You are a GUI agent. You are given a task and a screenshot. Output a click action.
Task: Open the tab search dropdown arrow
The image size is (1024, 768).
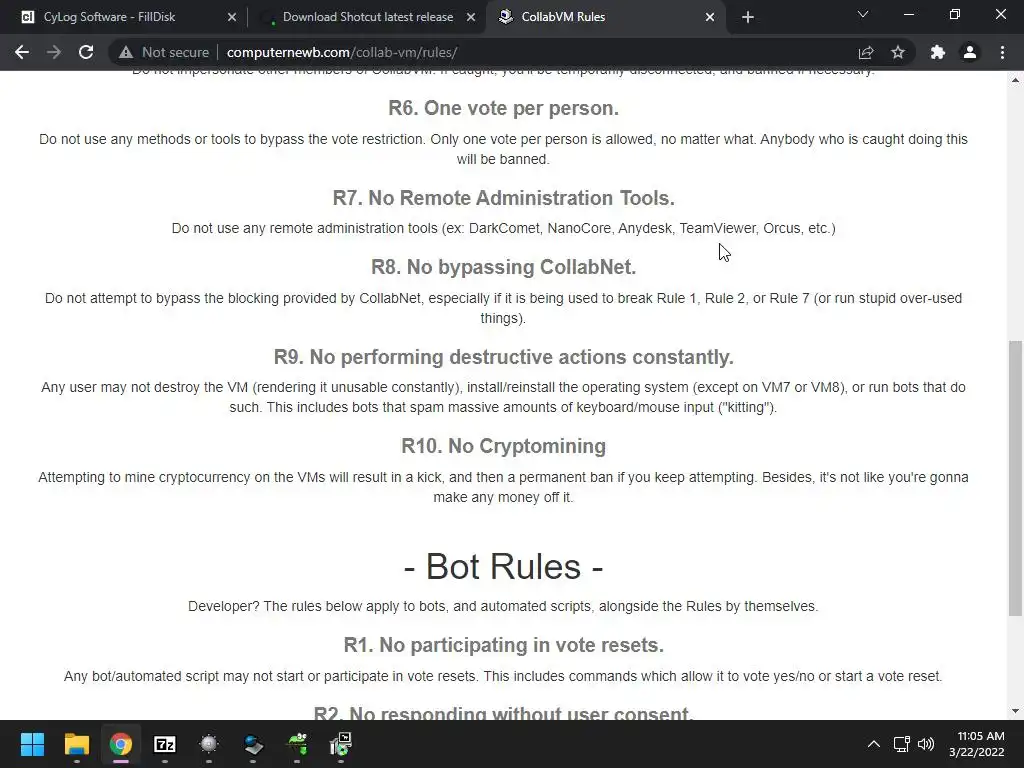click(863, 14)
